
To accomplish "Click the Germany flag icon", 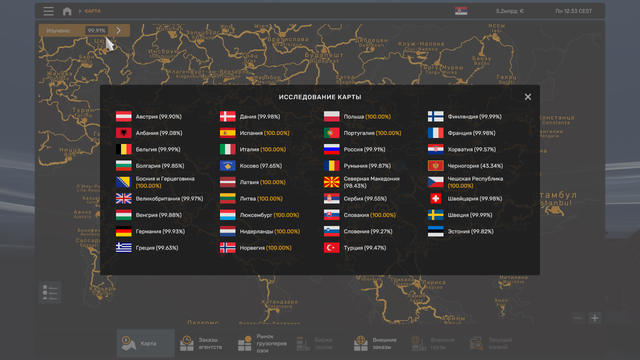I will coord(124,231).
